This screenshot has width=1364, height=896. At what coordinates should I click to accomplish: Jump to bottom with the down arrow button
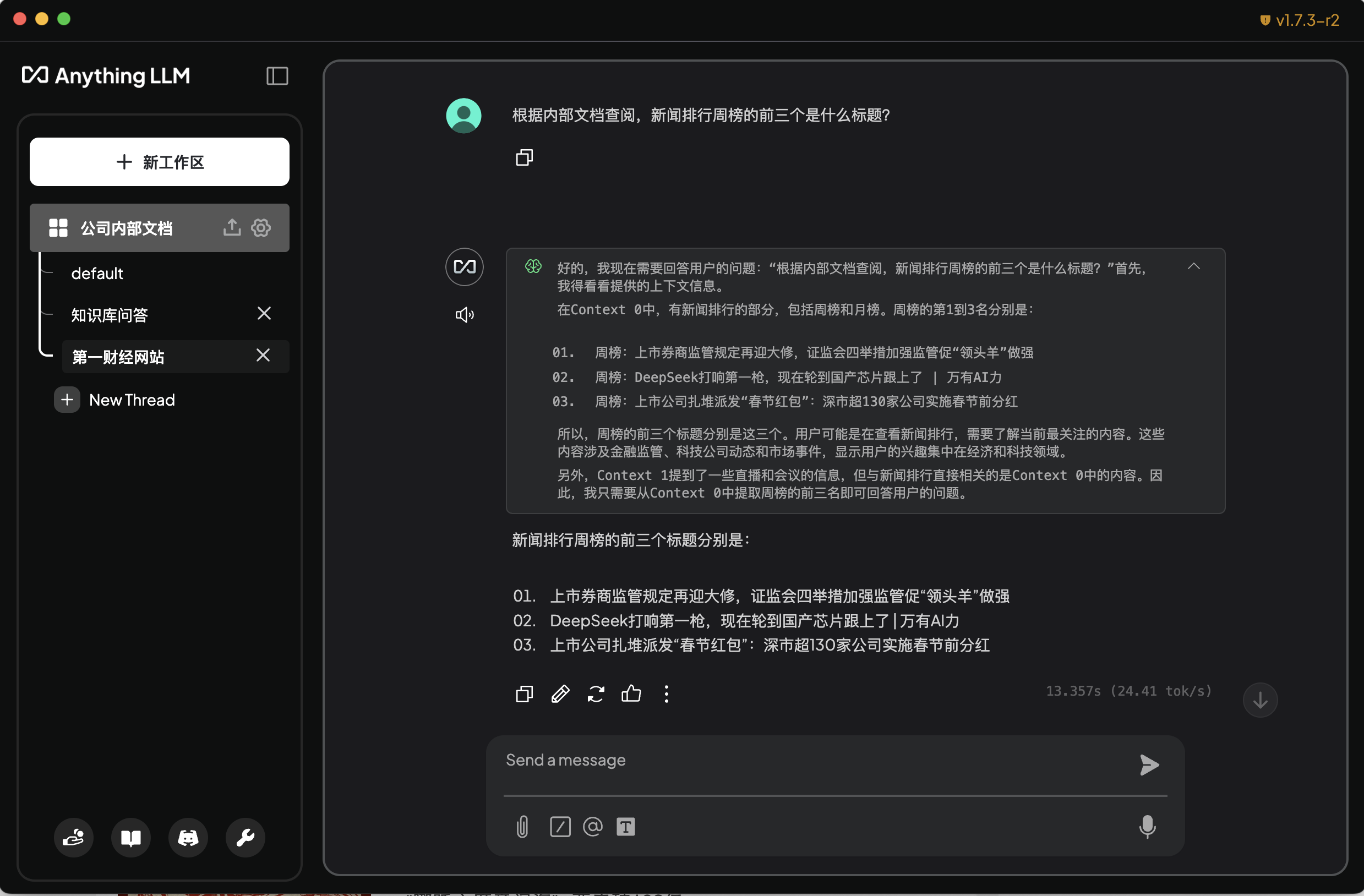[1261, 700]
